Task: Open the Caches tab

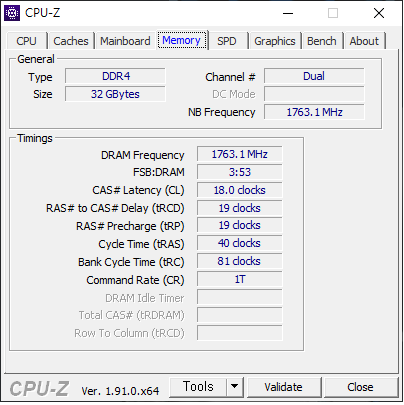Action: click(x=71, y=41)
